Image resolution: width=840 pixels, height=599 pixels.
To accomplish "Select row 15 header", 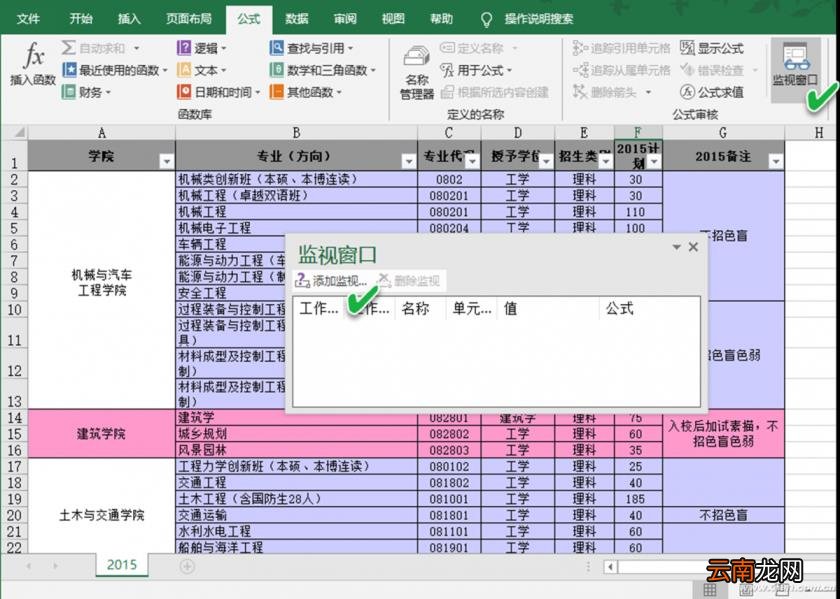I will pos(14,434).
